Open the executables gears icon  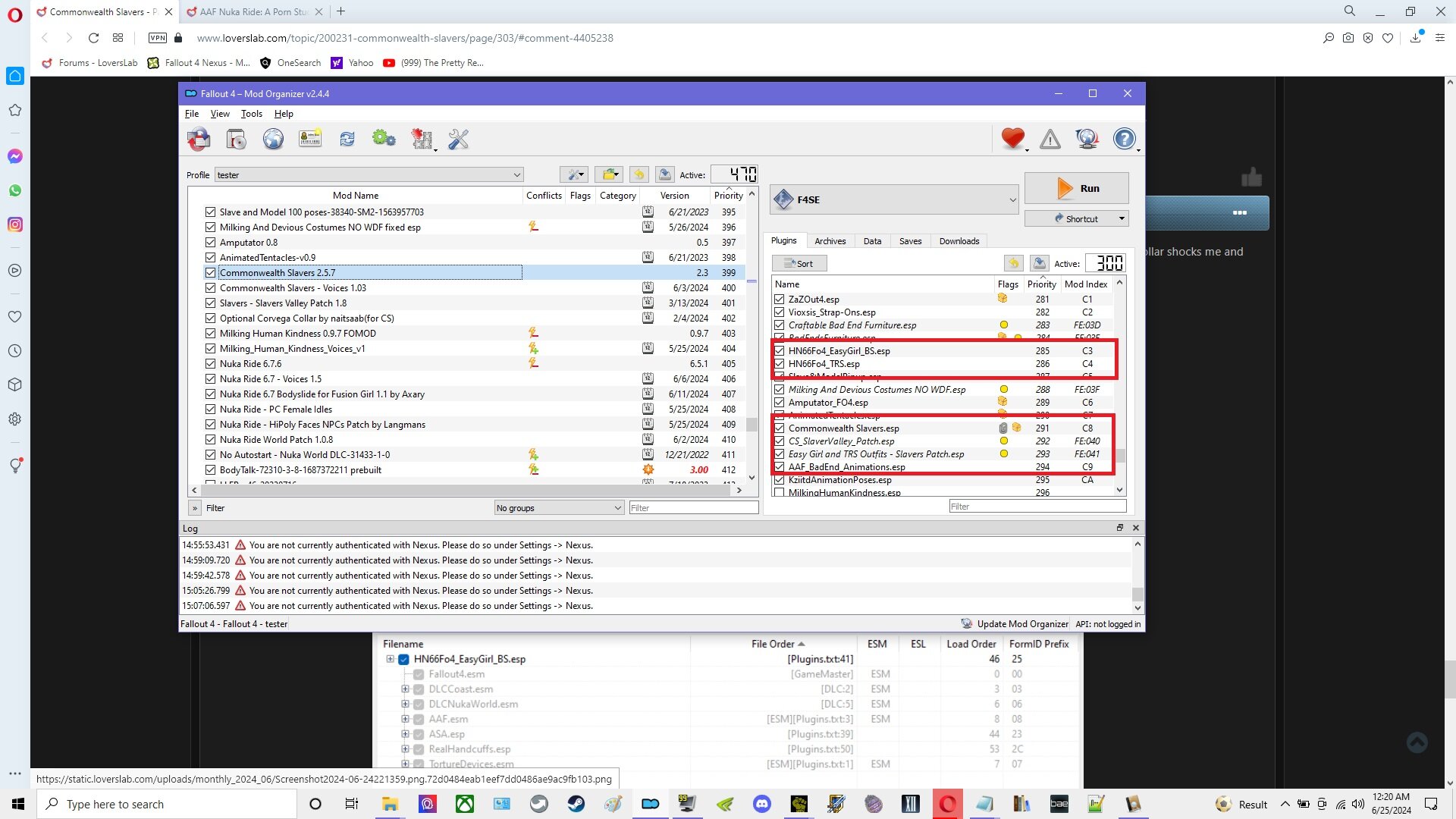(384, 139)
